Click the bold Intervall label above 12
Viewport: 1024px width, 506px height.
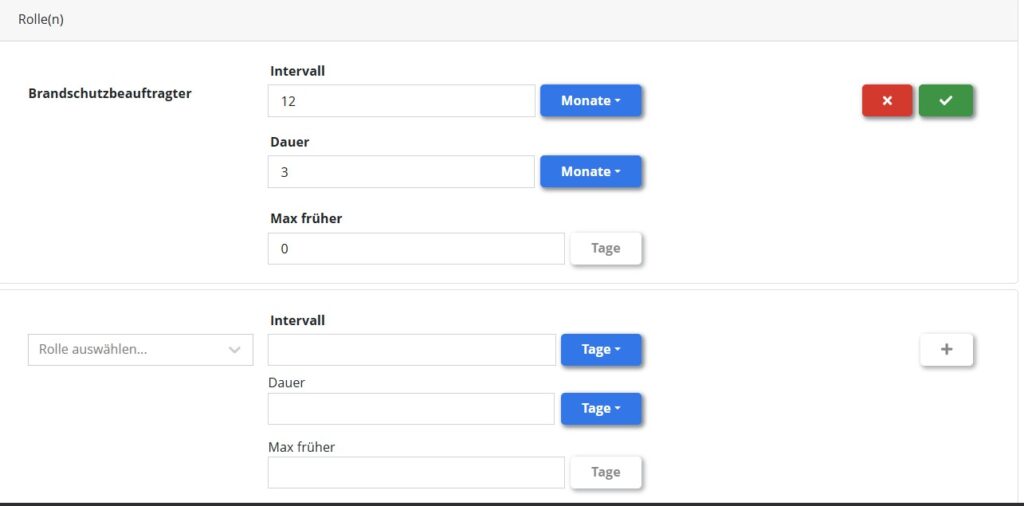click(x=297, y=71)
